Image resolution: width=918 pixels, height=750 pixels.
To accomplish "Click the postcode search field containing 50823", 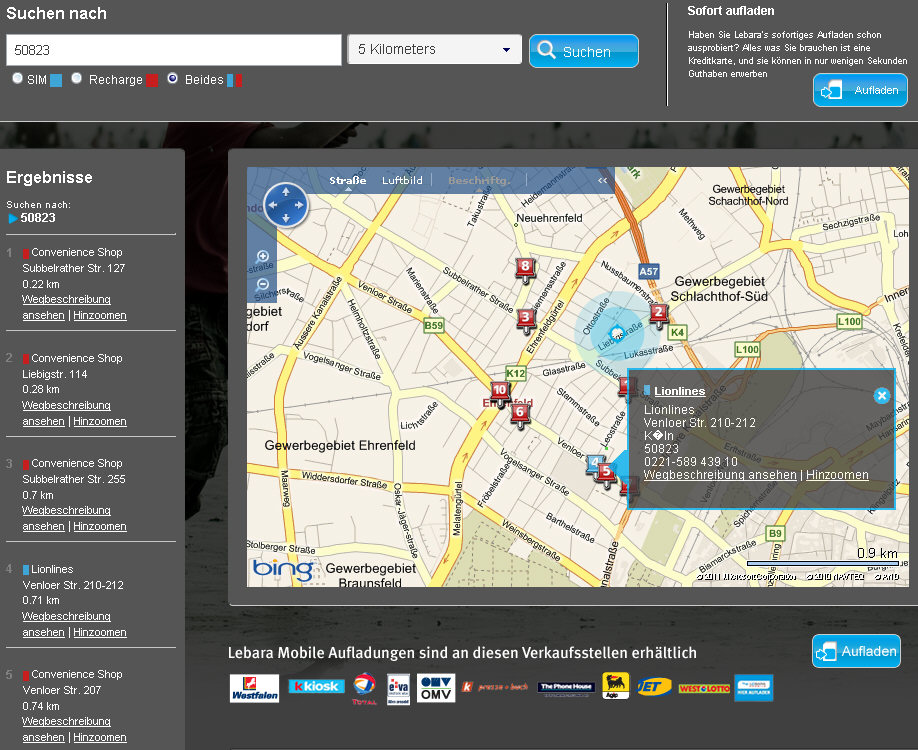I will coord(173,50).
